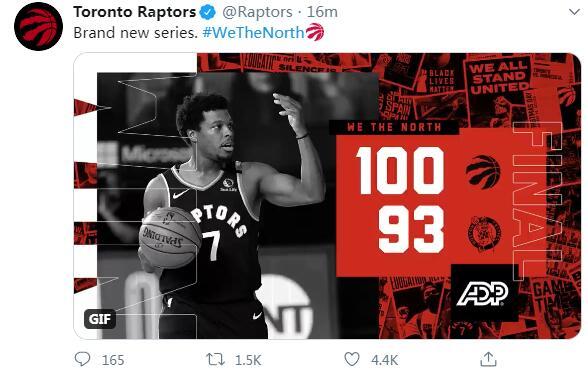Viewport: 588px width, 378px height.
Task: Click the reply speech bubble icon
Action: [82, 359]
